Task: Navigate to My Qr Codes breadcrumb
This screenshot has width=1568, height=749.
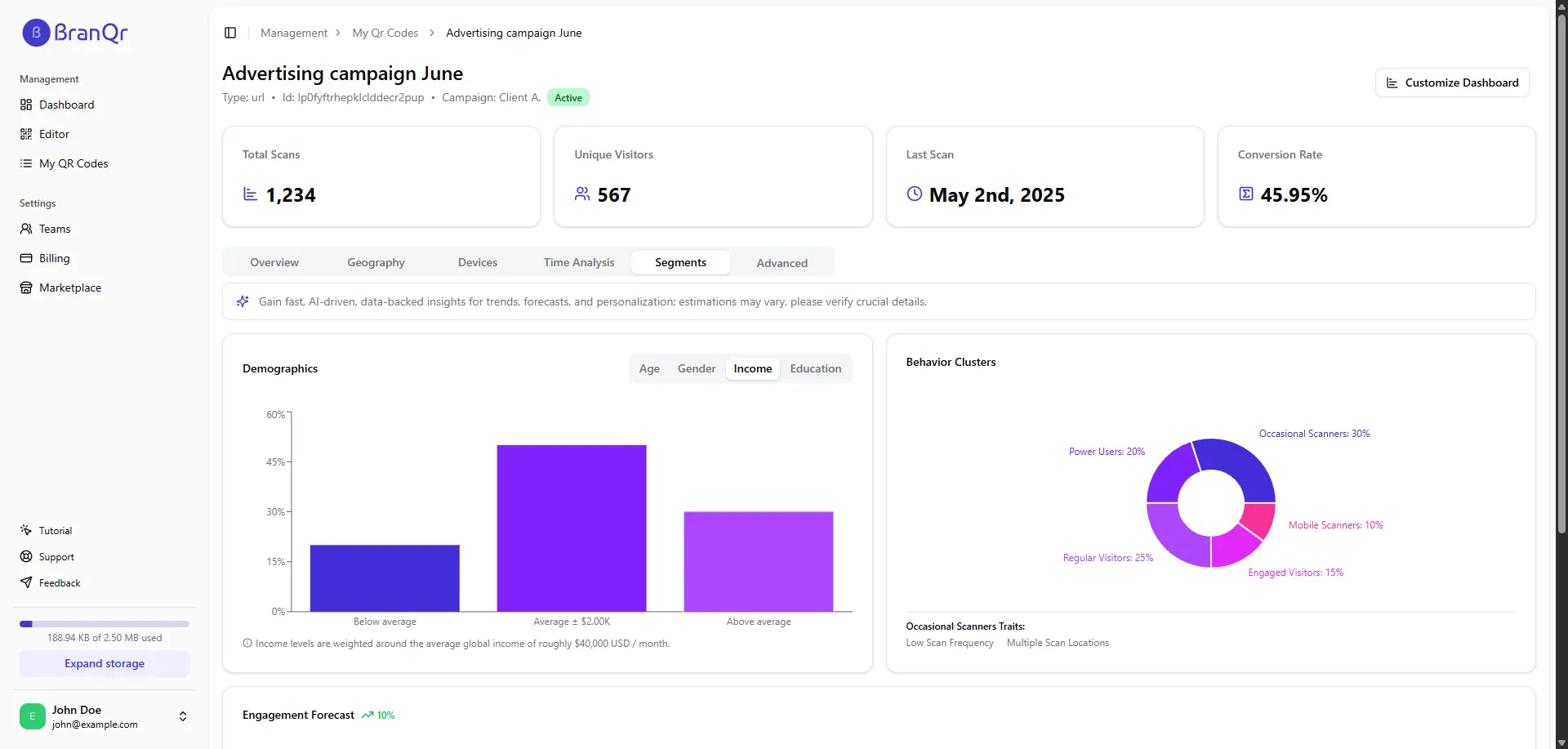Action: point(385,33)
